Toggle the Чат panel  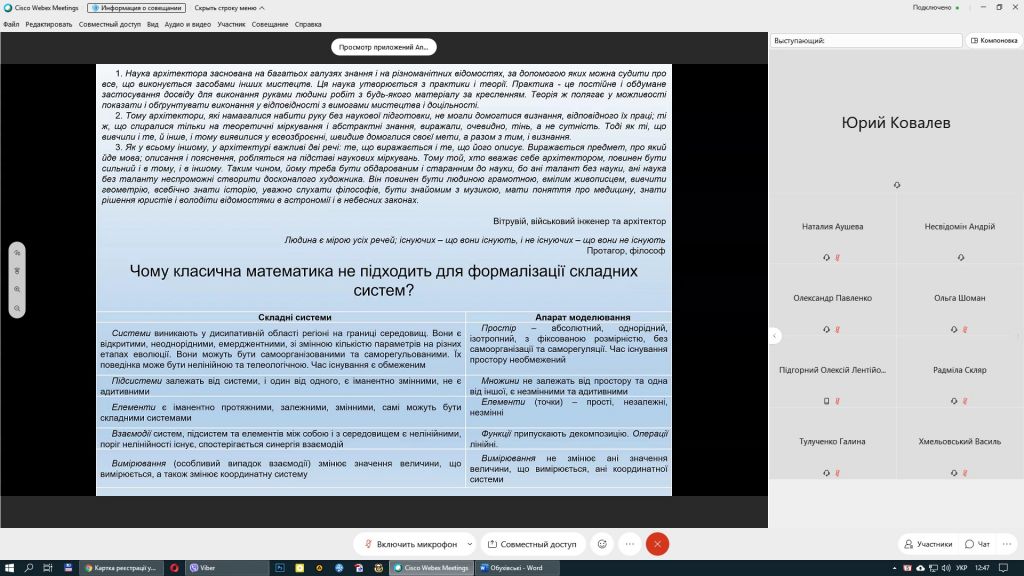pos(978,544)
